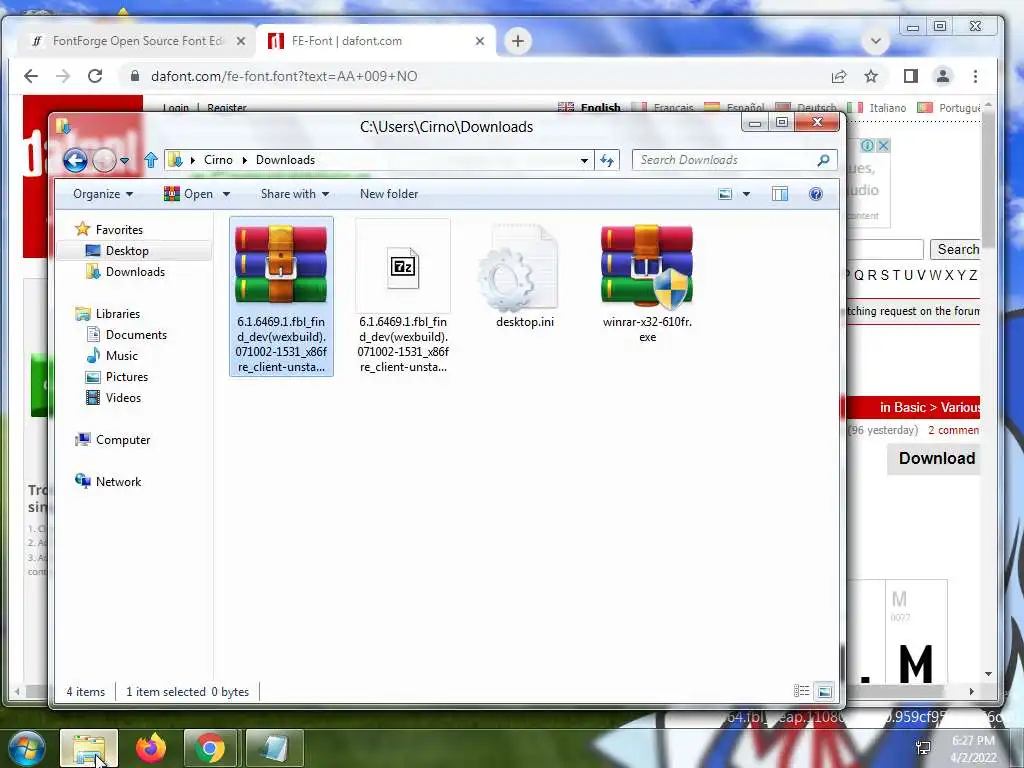Click the arrow between Cirno and Downloads
Image resolution: width=1024 pixels, height=768 pixels.
coord(245,160)
